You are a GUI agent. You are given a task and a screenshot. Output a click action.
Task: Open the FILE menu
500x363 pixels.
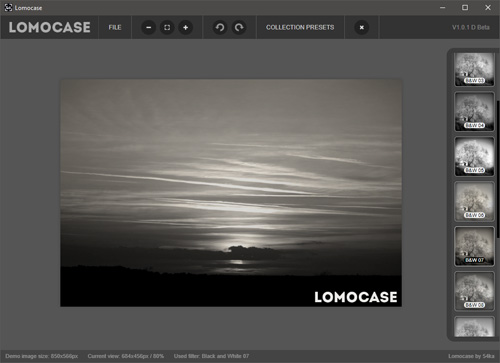coord(115,27)
